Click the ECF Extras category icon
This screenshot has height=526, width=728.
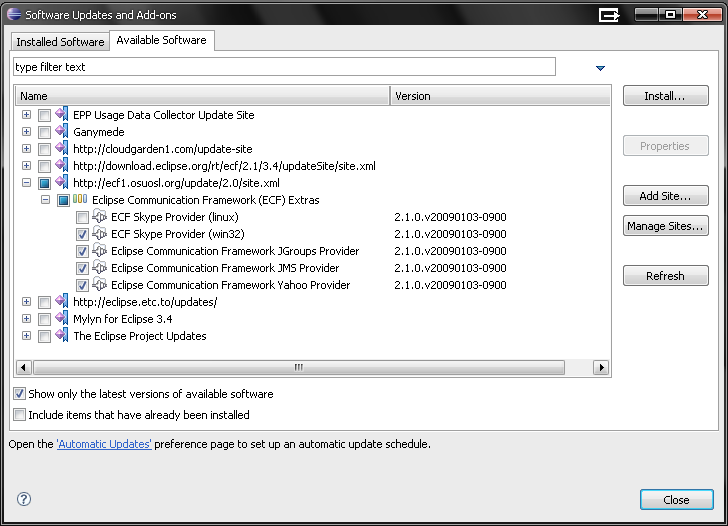(80, 199)
